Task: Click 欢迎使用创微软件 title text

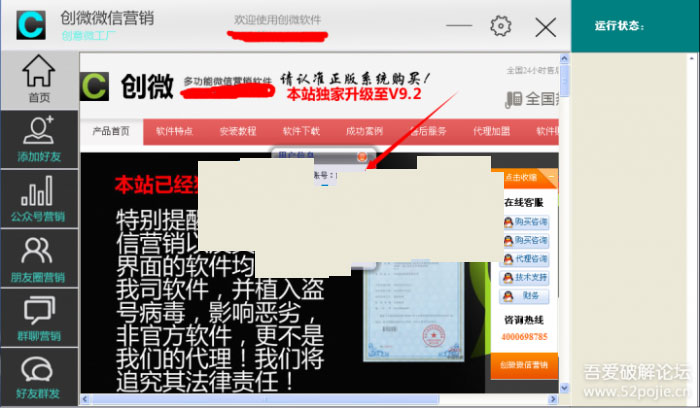Action: [278, 20]
